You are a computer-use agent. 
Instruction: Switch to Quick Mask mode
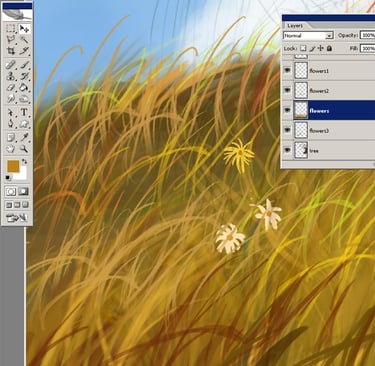tap(23, 192)
